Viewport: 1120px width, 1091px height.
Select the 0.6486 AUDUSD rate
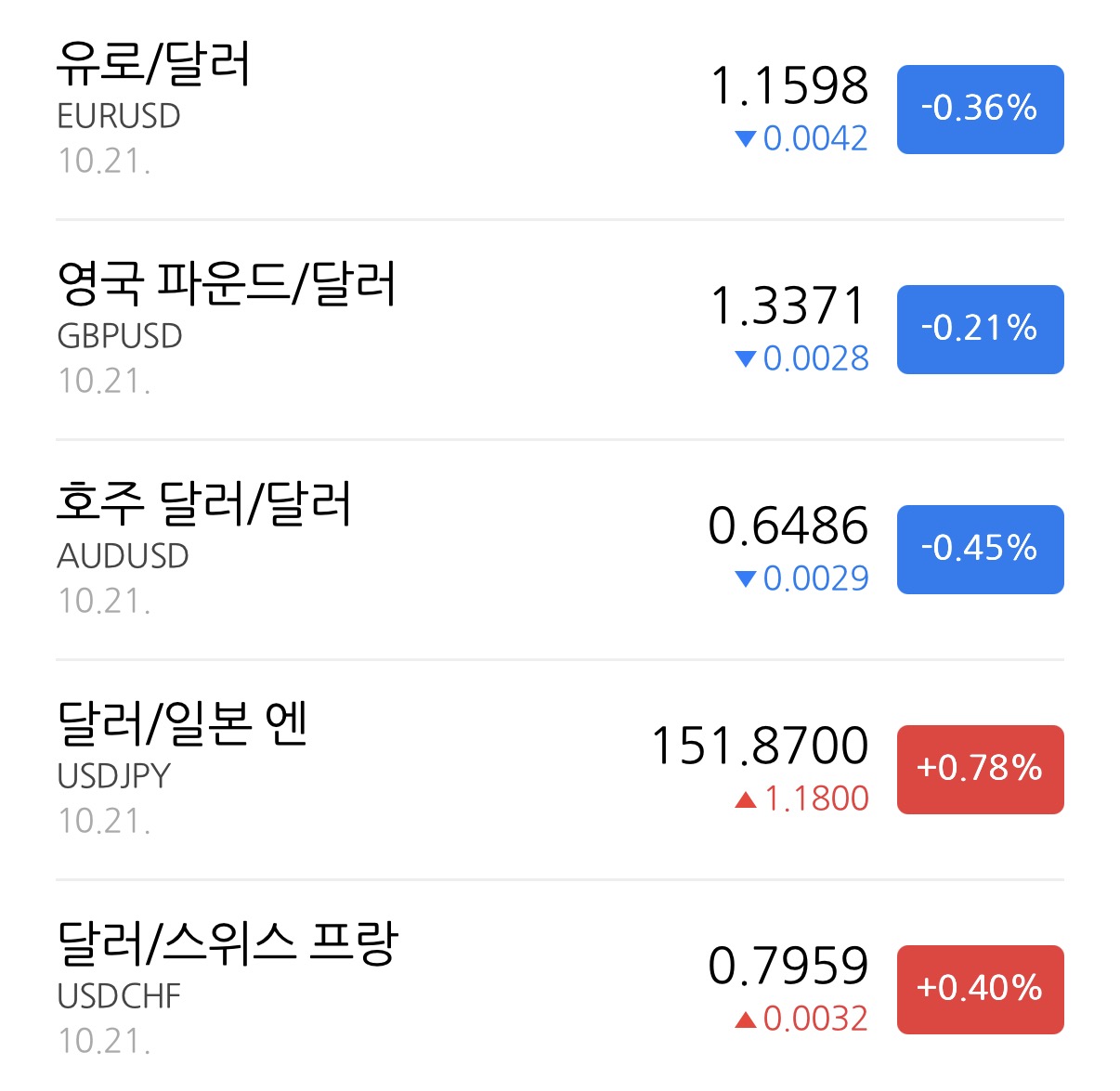point(788,526)
